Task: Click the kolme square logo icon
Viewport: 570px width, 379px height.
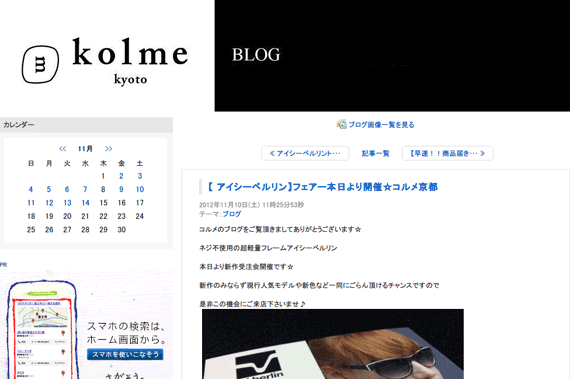Action: pyautogui.click(x=40, y=65)
